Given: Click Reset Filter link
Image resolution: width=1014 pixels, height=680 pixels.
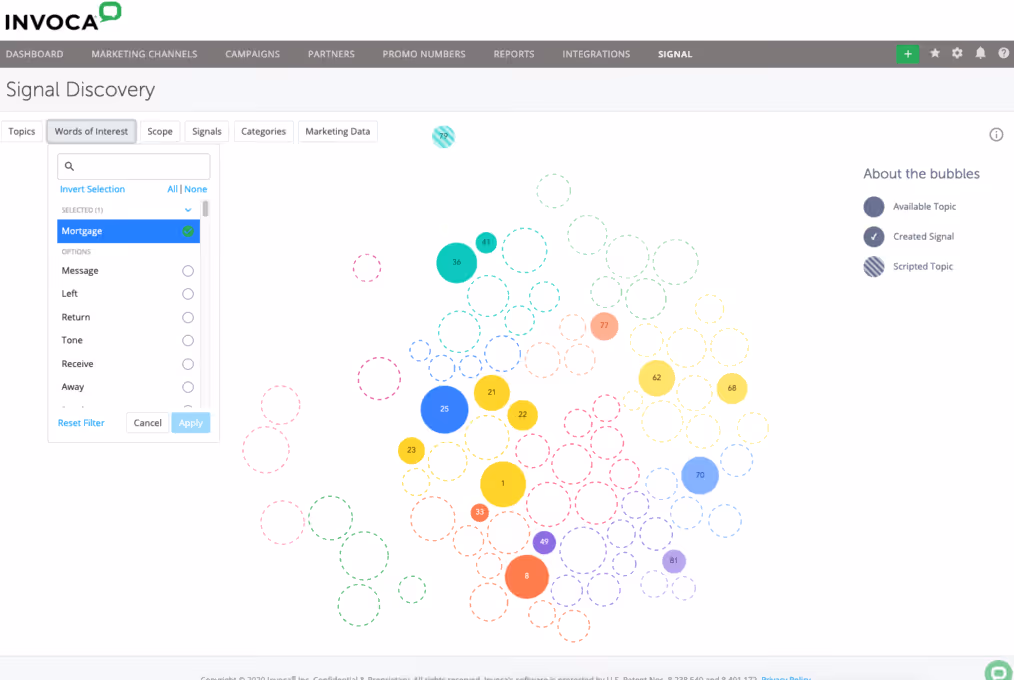Looking at the screenshot, I should [x=81, y=423].
